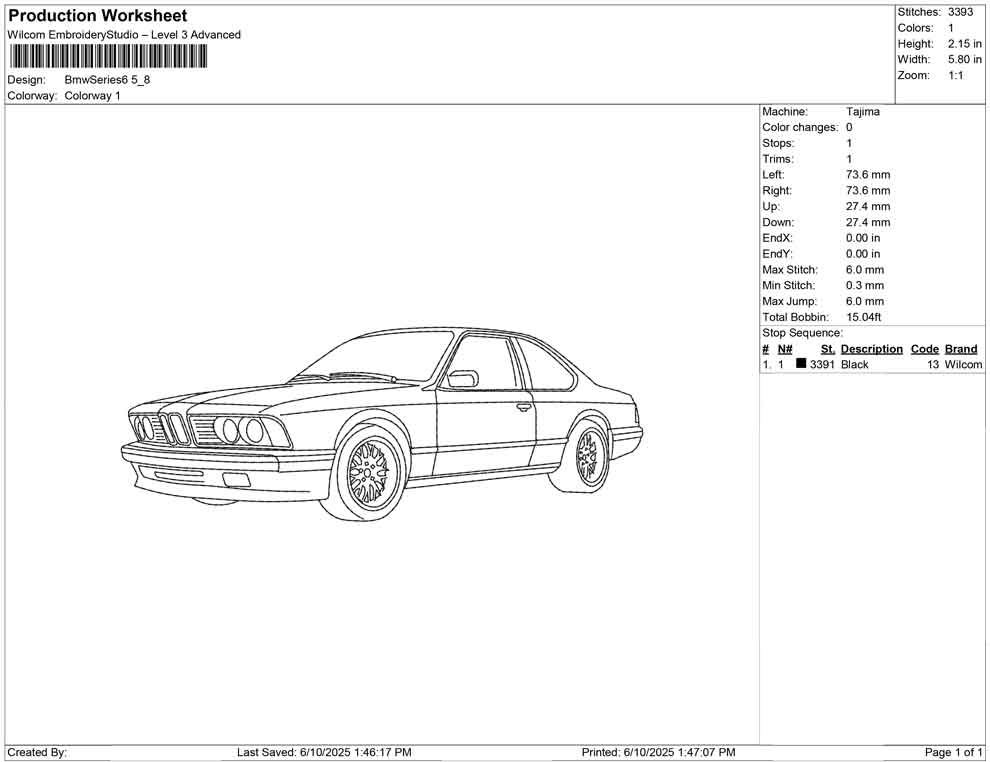Screen dimensions: 990x762
Task: Click the thread code 13
Action: point(933,365)
